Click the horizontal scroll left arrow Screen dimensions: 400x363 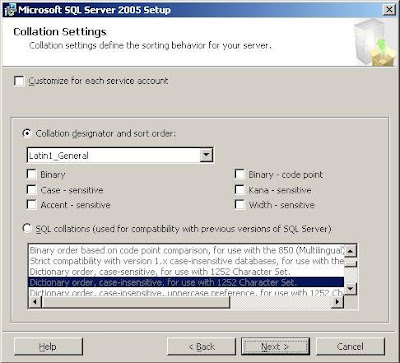[x=35, y=302]
